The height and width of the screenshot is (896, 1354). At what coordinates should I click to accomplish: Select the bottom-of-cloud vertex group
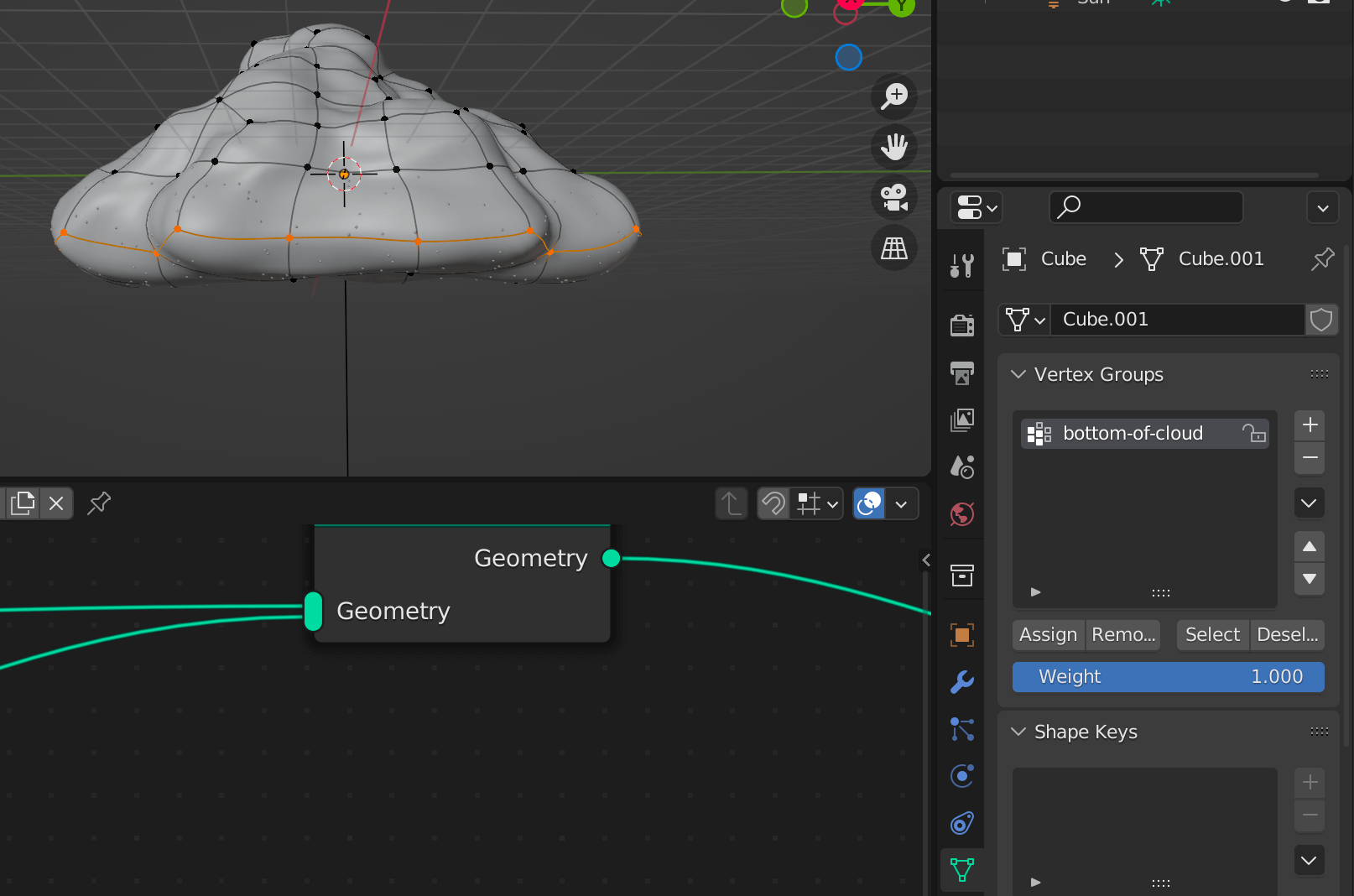[x=1144, y=434]
